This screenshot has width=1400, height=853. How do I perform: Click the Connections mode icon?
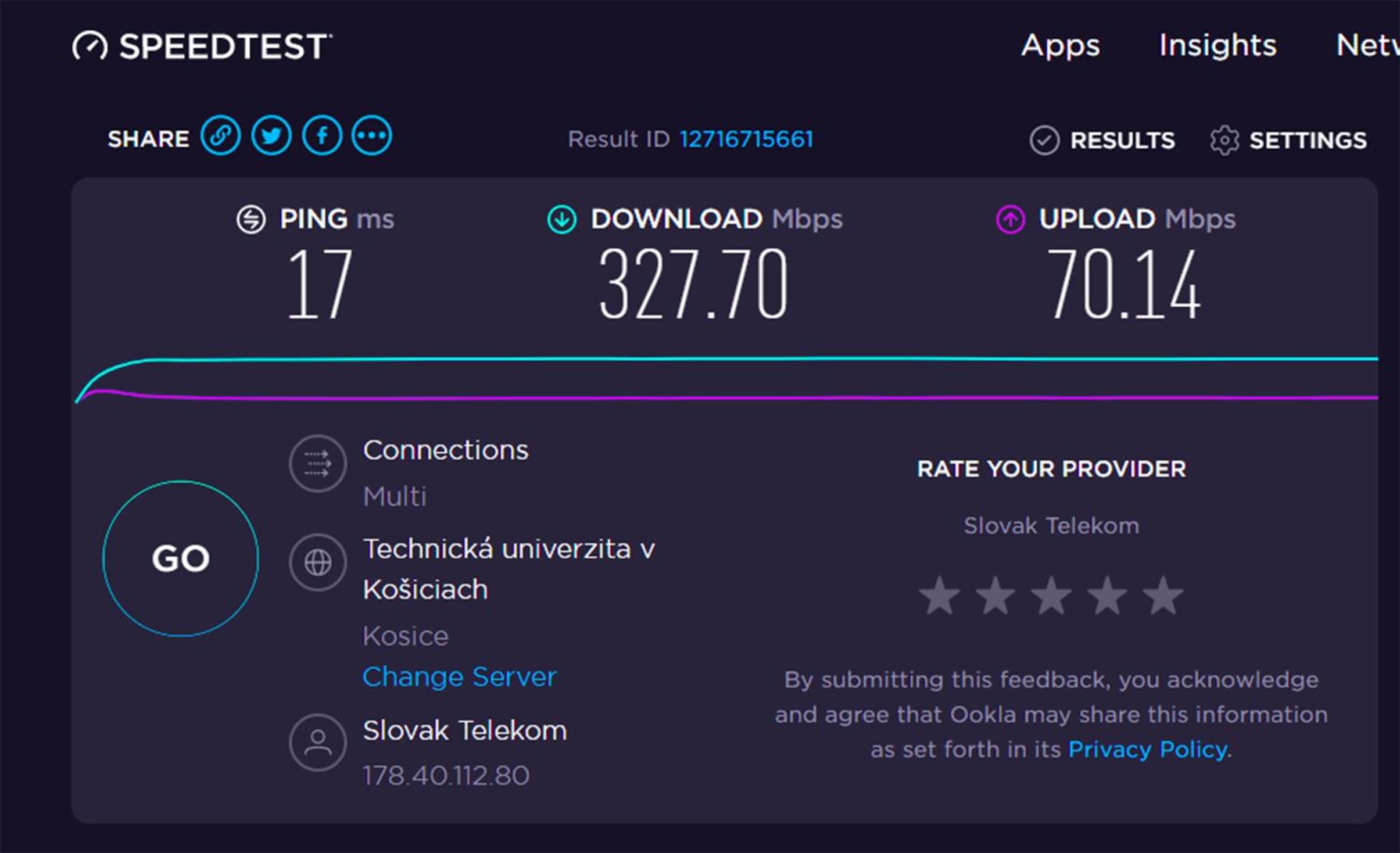click(x=318, y=464)
